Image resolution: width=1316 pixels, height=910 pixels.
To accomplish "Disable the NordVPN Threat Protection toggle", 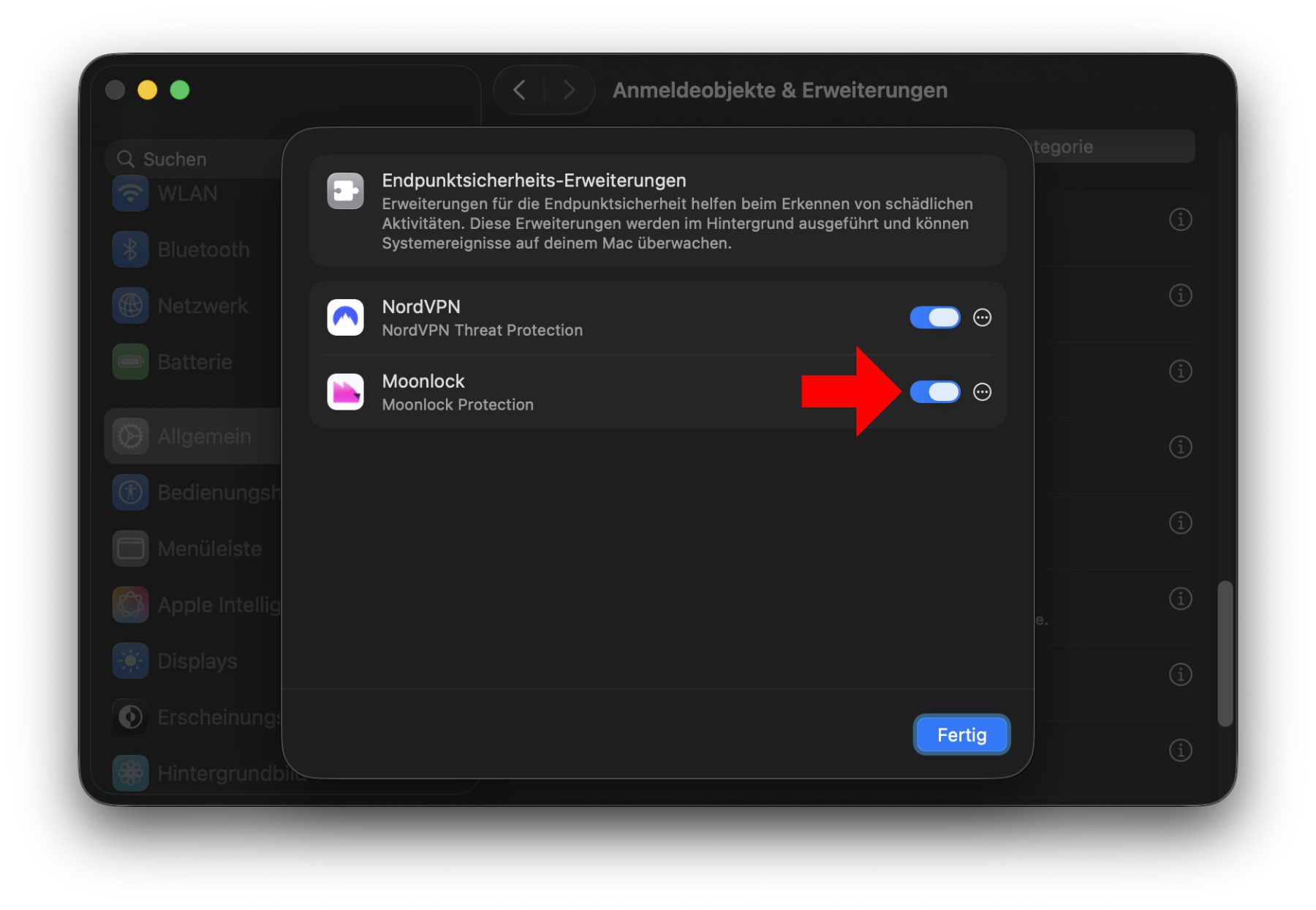I will (x=934, y=317).
